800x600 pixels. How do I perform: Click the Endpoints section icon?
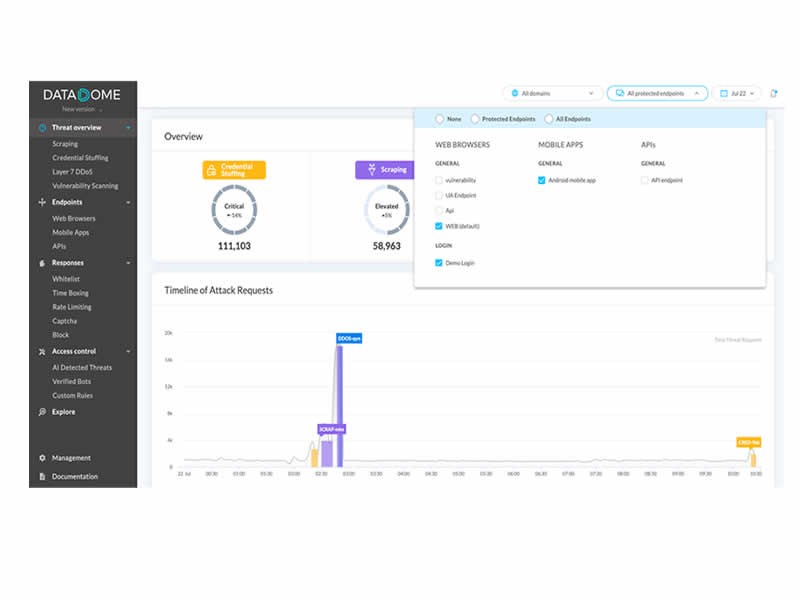(x=41, y=202)
